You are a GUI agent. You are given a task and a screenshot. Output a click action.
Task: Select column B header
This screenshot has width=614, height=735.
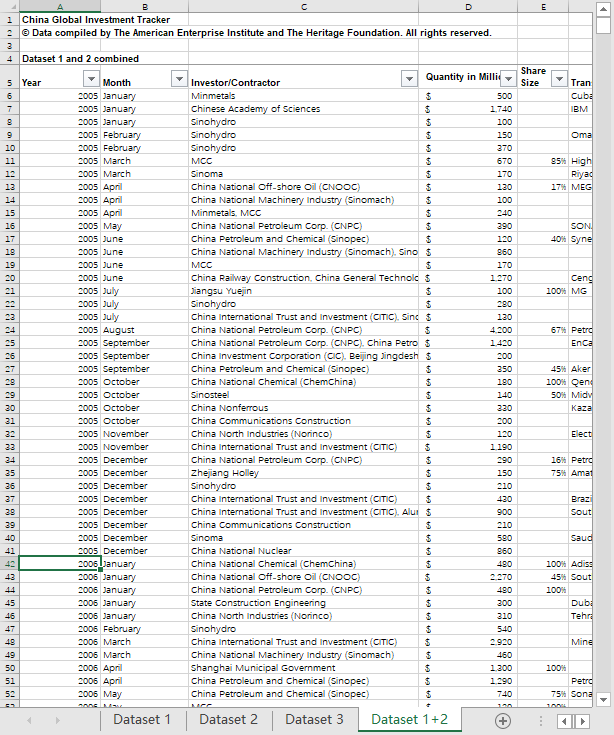pyautogui.click(x=145, y=7)
